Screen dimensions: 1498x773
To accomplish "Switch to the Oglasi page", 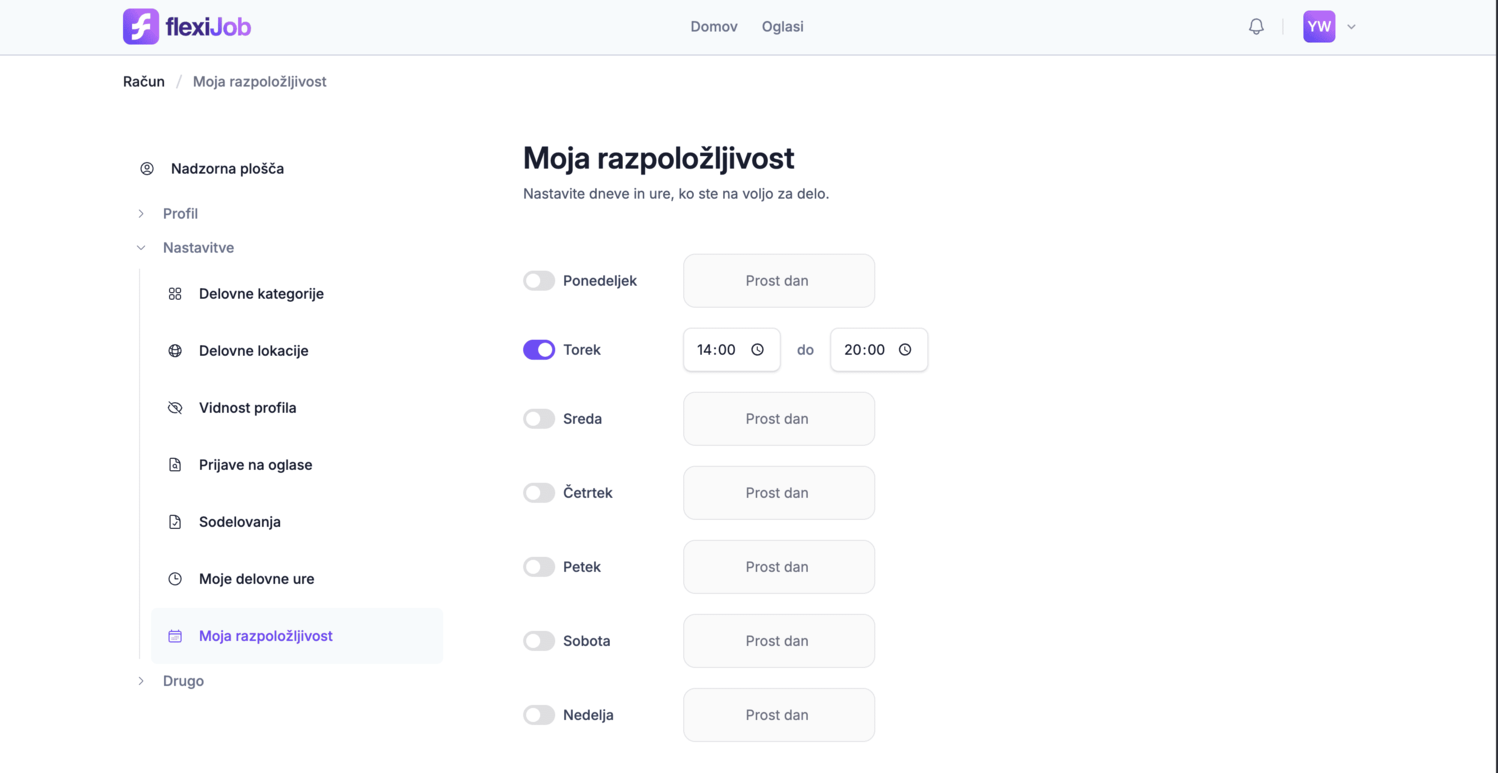I will coord(782,26).
